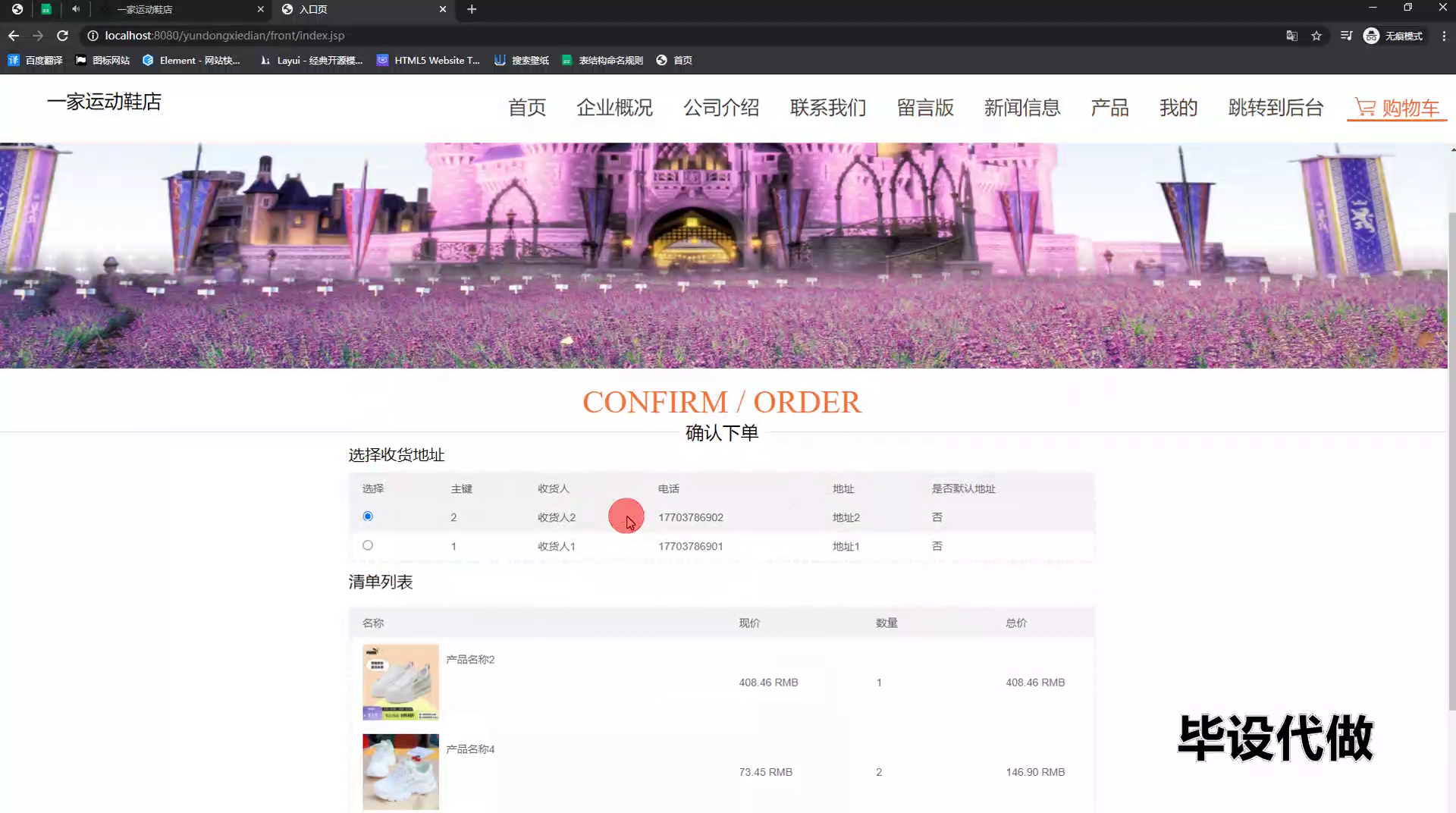The width and height of the screenshot is (1456, 813).
Task: Close the 一家运动鞋店 tab
Action: (260, 9)
